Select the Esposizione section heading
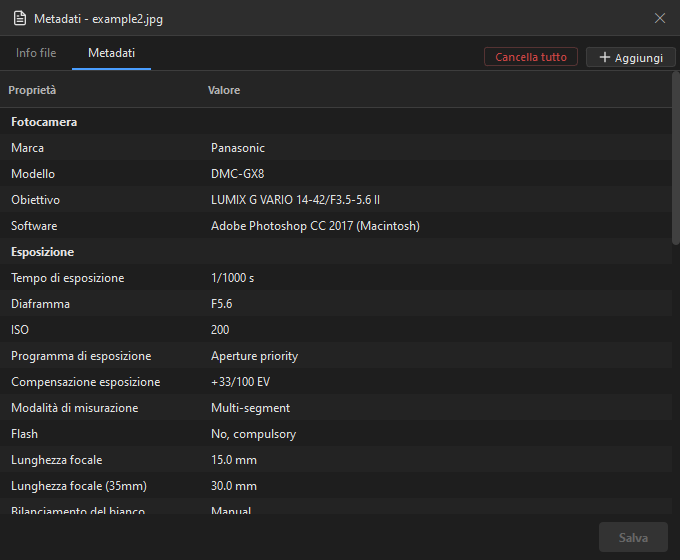Viewport: 680px width, 560px height. 42,252
